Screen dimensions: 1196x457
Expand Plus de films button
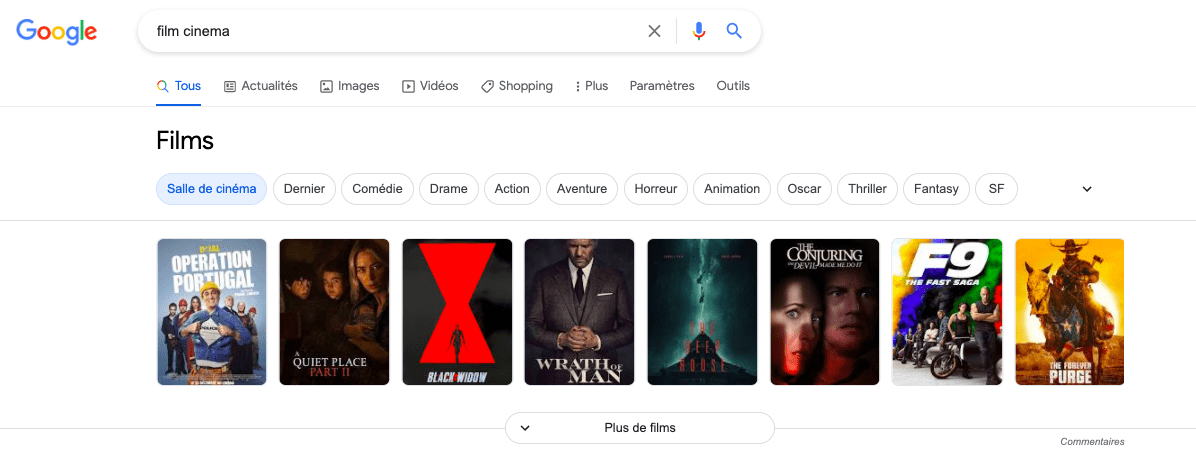(640, 428)
